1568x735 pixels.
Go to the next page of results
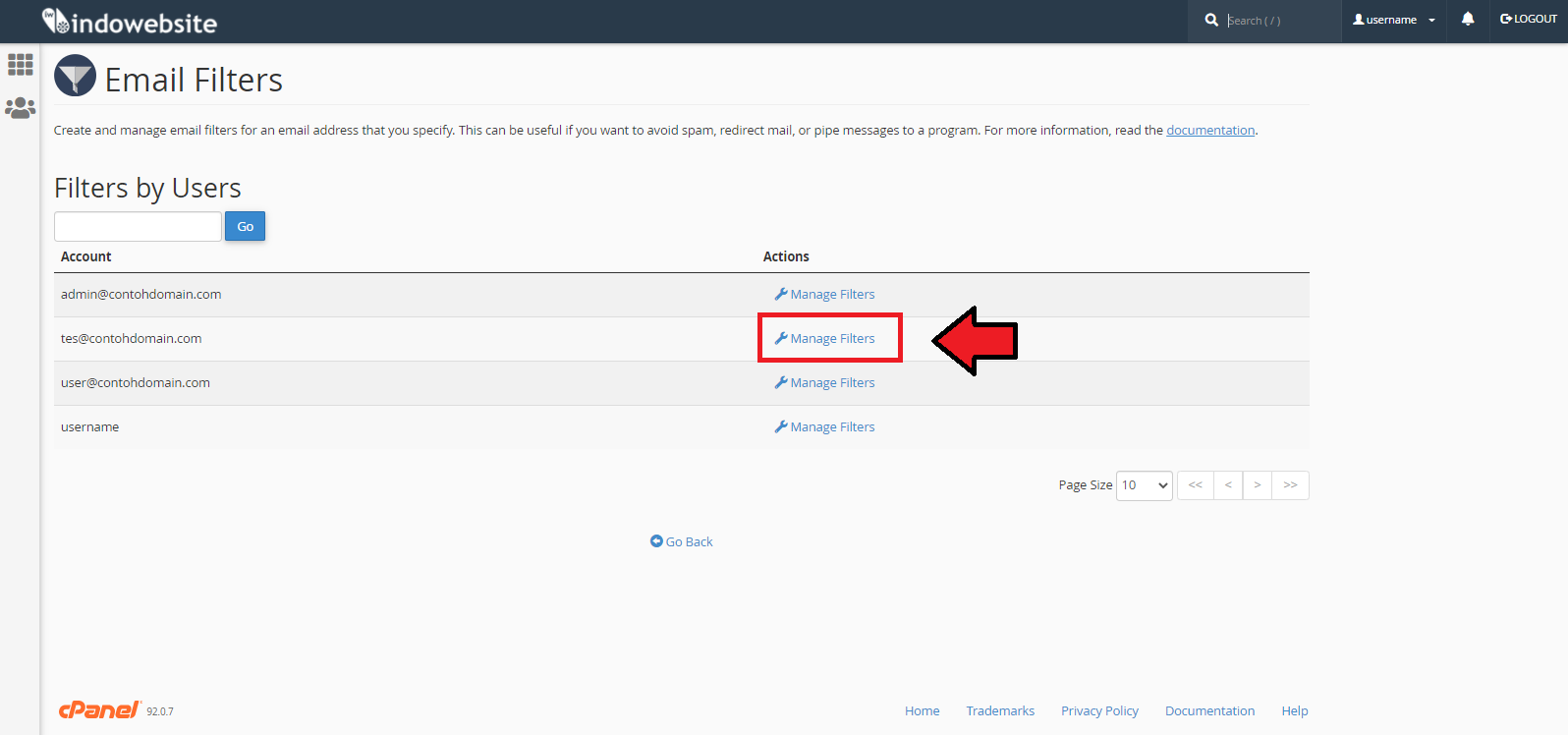[1257, 485]
